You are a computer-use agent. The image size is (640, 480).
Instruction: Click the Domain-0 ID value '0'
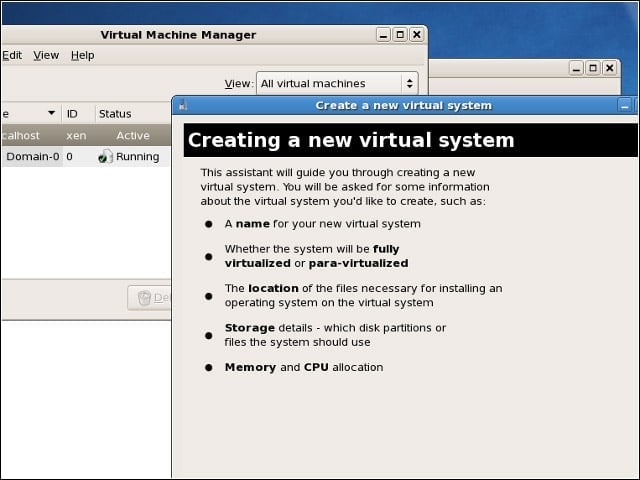pos(69,157)
